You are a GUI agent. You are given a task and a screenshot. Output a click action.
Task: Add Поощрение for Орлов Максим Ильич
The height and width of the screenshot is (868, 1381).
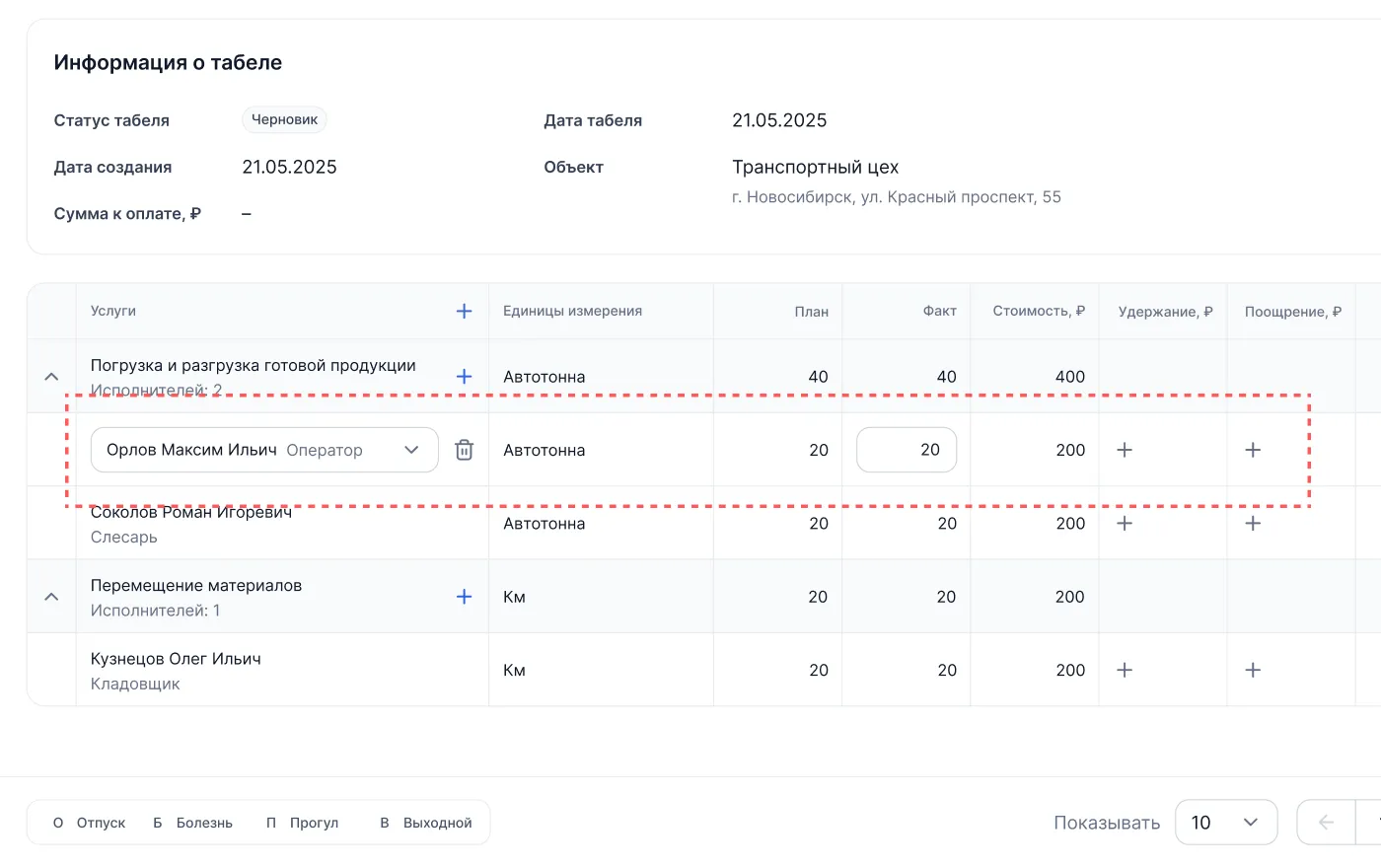[x=1253, y=450]
